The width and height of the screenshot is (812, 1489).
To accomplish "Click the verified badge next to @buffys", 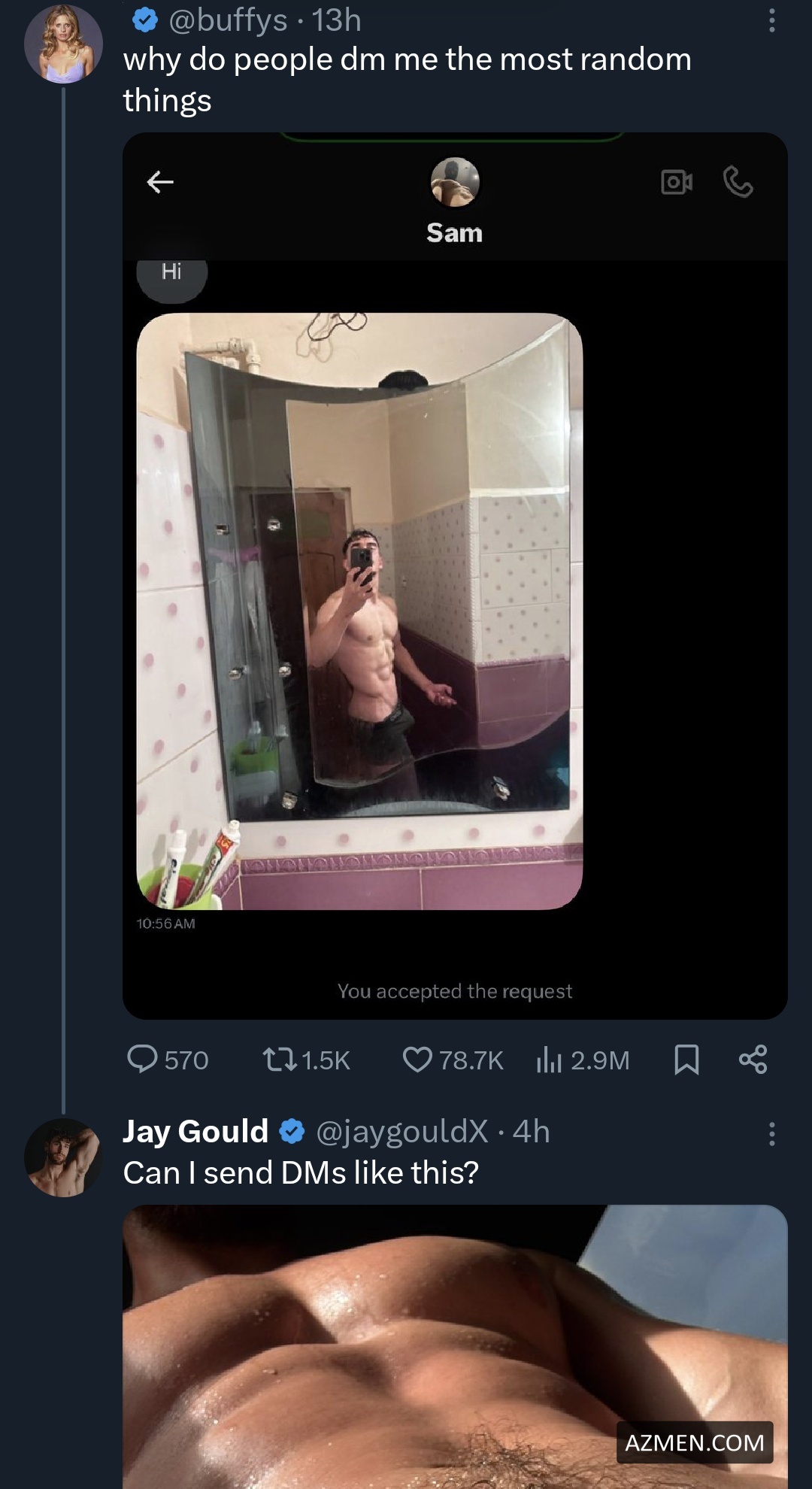I will 144,20.
